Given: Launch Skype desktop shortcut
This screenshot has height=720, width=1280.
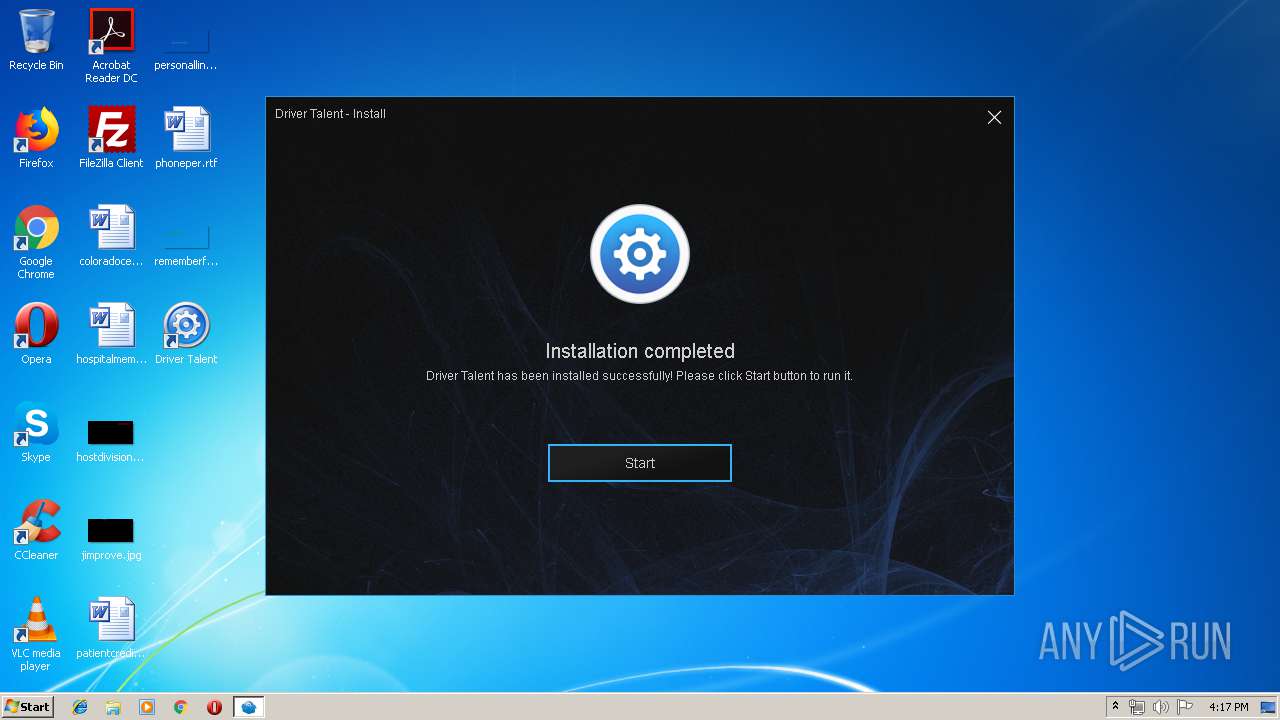Looking at the screenshot, I should [x=36, y=432].
